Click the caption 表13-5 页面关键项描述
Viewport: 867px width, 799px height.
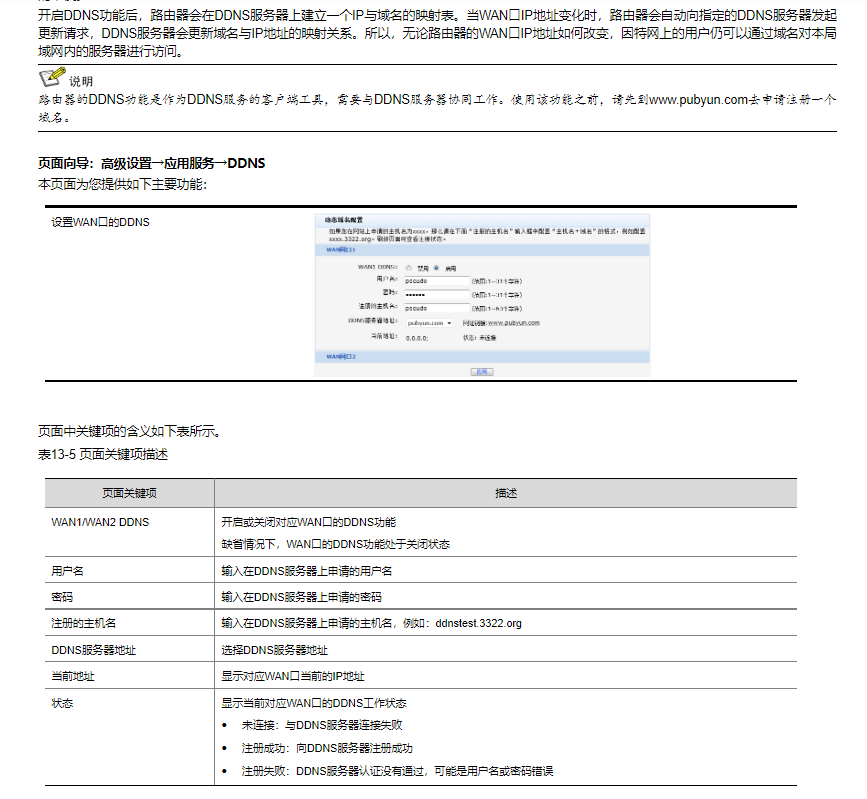pos(103,455)
